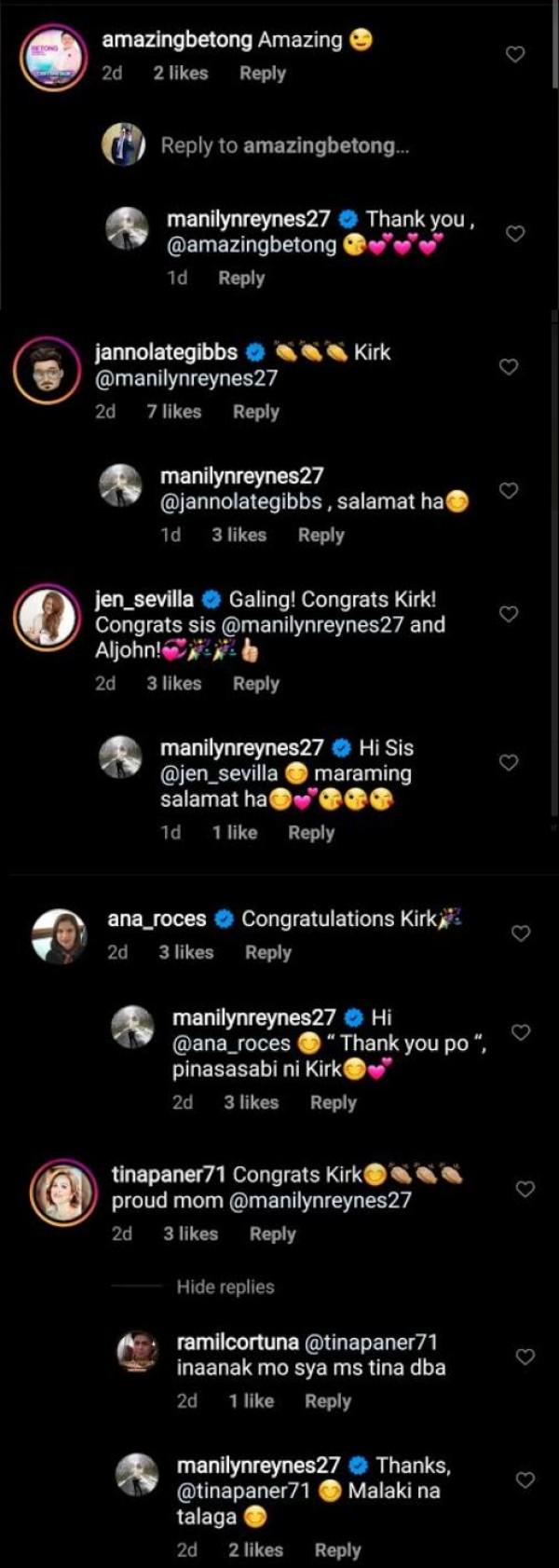Click the ana_roces username

click(x=157, y=920)
